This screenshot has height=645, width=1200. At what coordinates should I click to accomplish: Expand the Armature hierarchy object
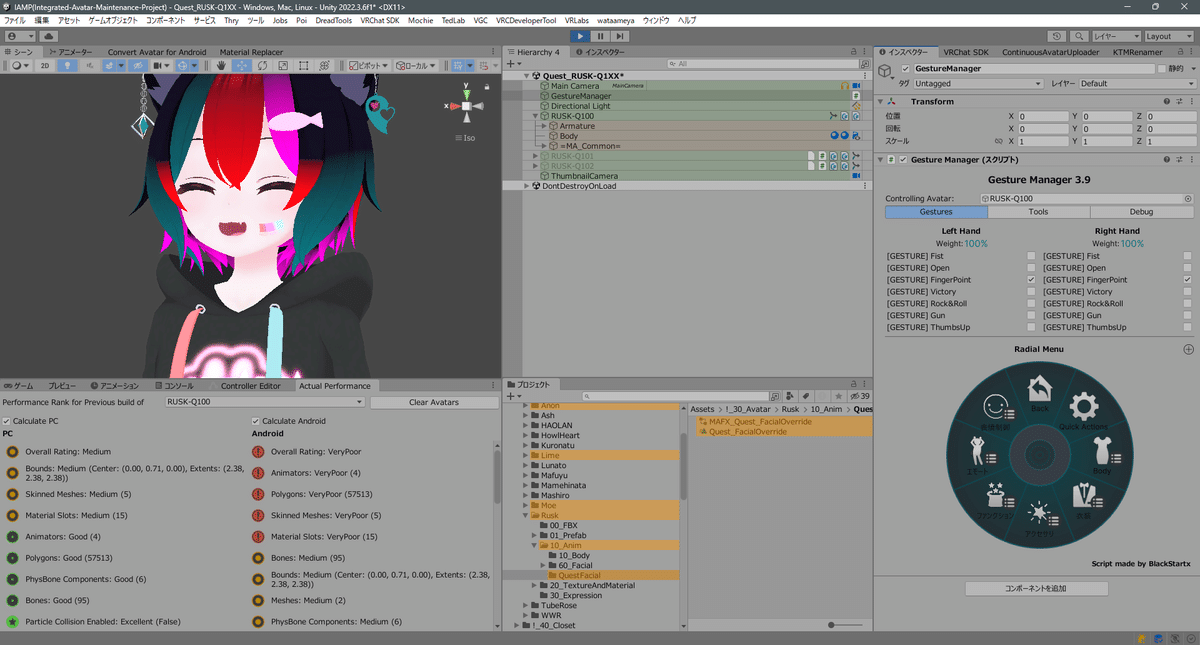(545, 126)
